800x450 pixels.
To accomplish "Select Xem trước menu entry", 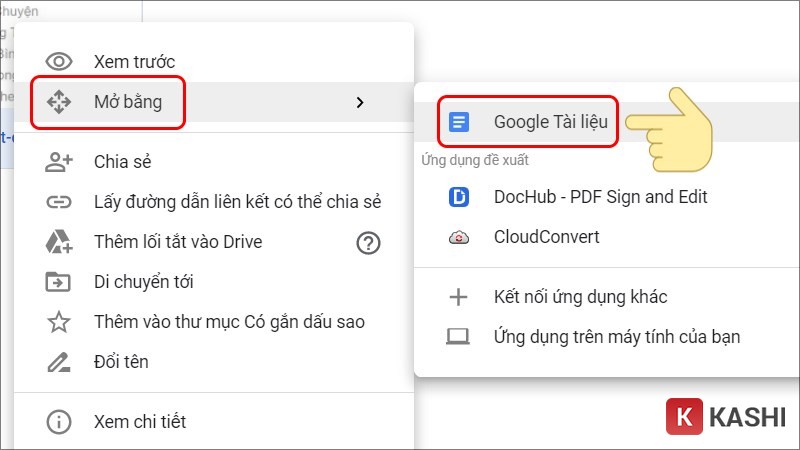I will (x=214, y=62).
